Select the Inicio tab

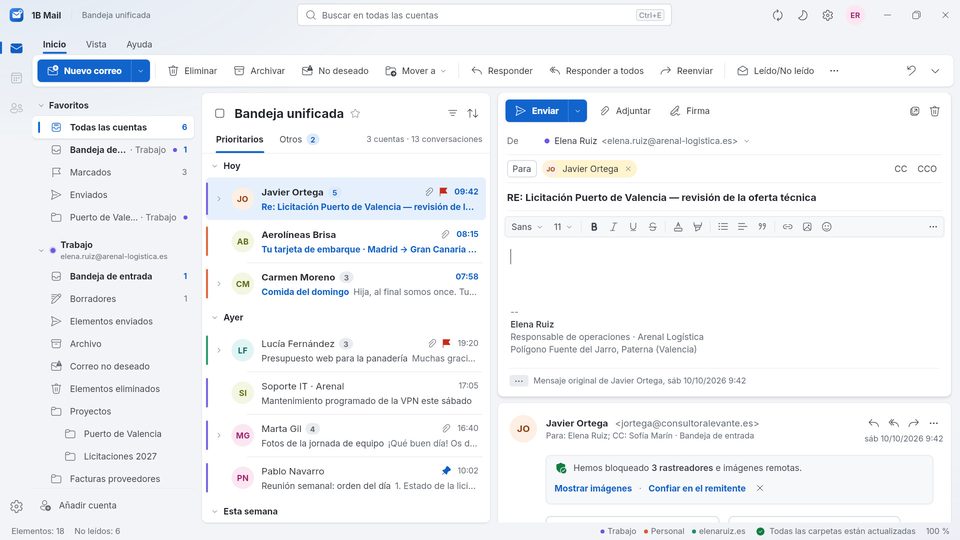(54, 44)
